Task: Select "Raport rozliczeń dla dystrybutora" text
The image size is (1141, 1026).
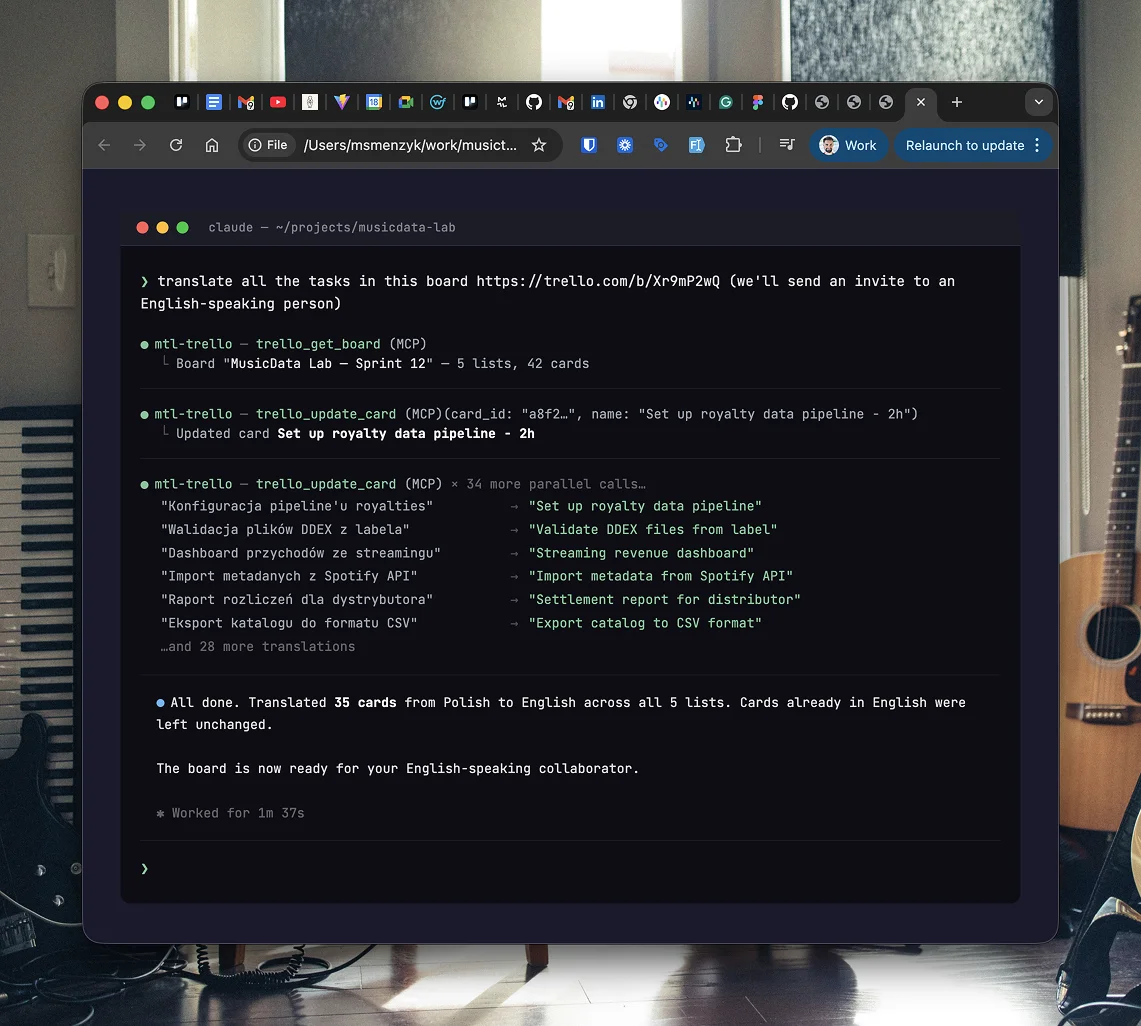Action: (x=297, y=600)
